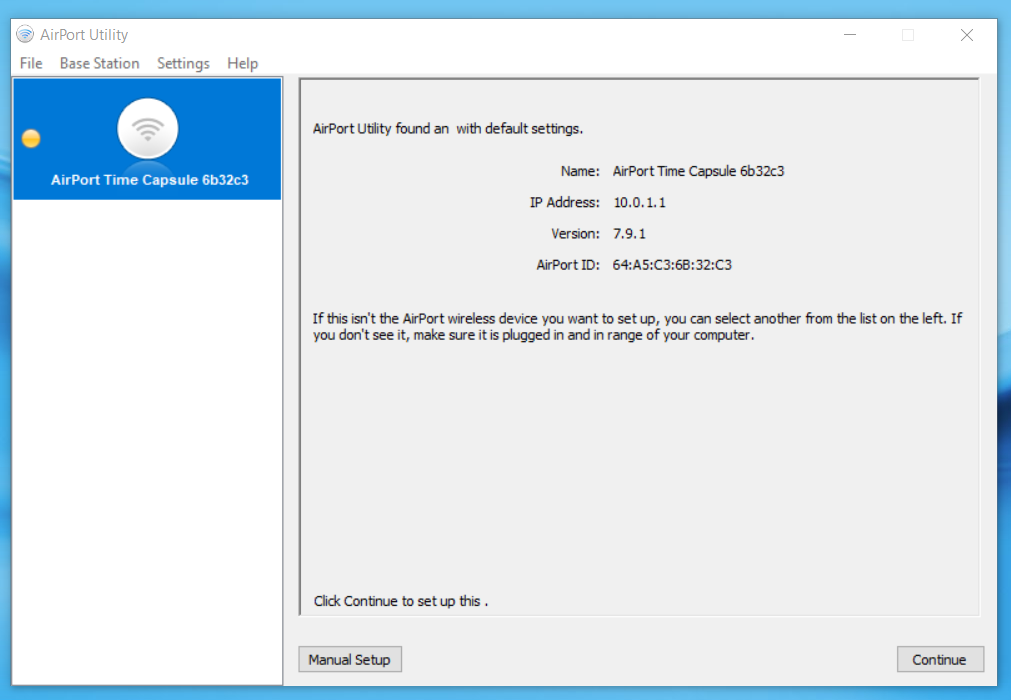The width and height of the screenshot is (1011, 700).
Task: Click the 'Name:' field label
Action: [x=580, y=171]
